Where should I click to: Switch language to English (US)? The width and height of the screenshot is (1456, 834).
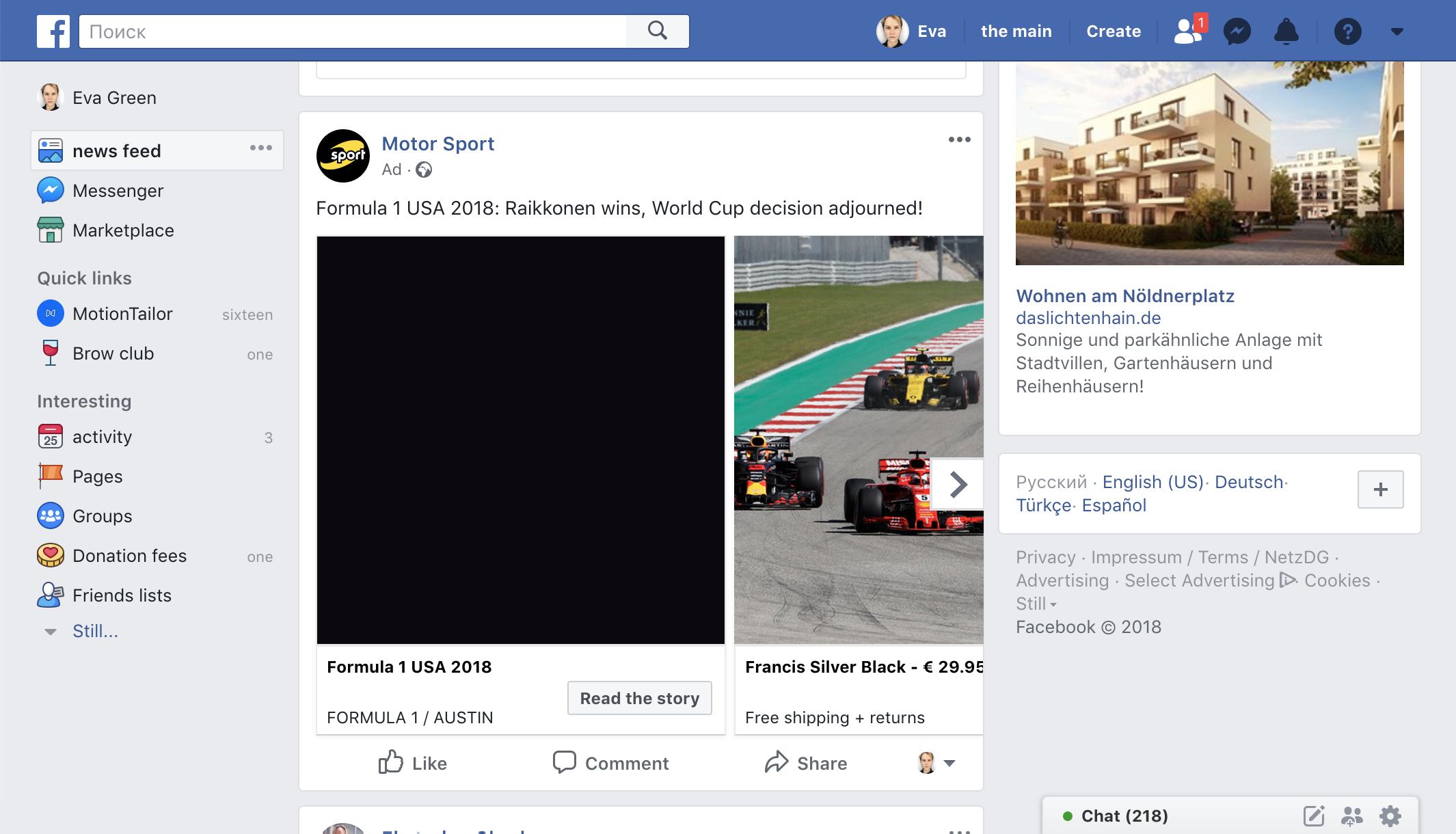[x=1153, y=482]
